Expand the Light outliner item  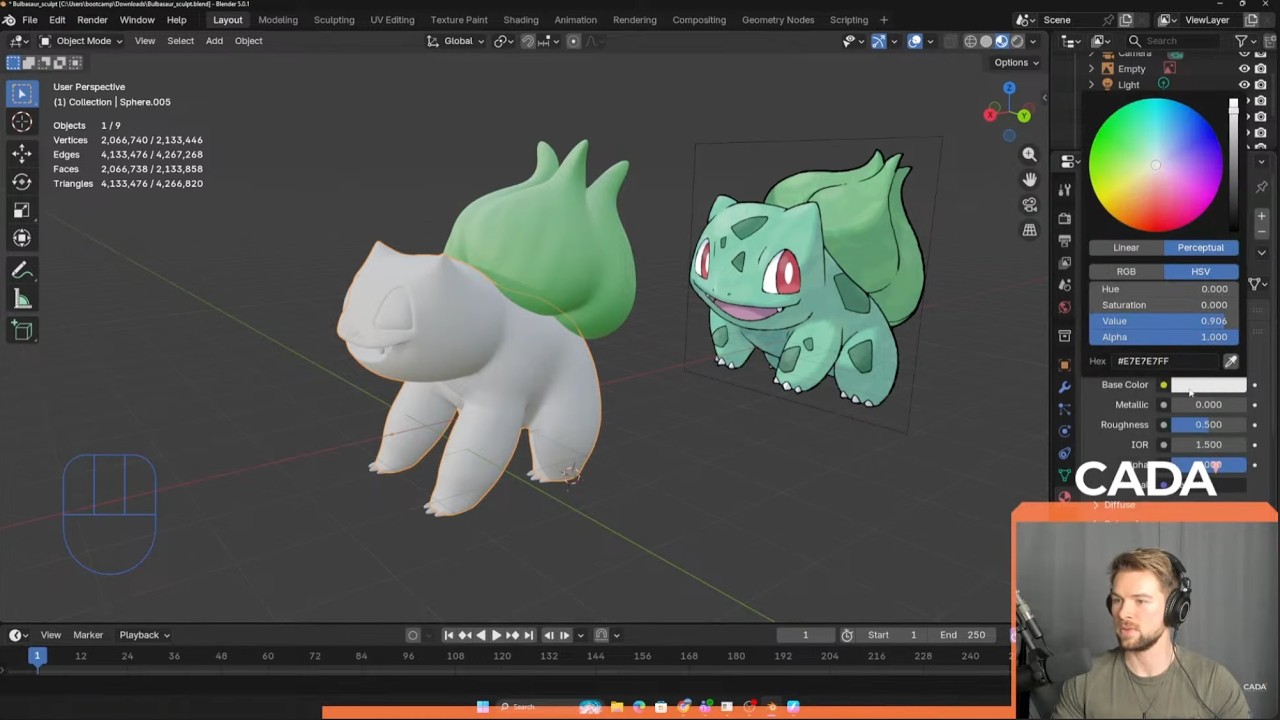tap(1091, 85)
